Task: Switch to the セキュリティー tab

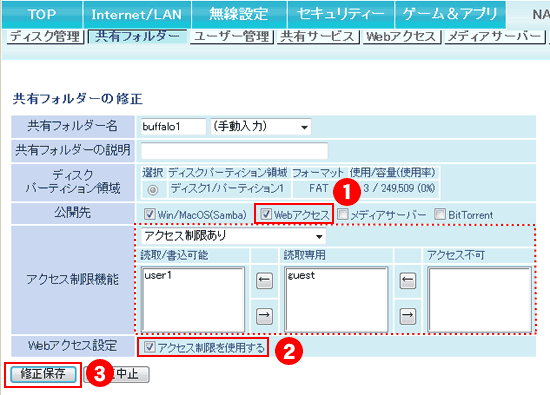Action: coord(341,14)
